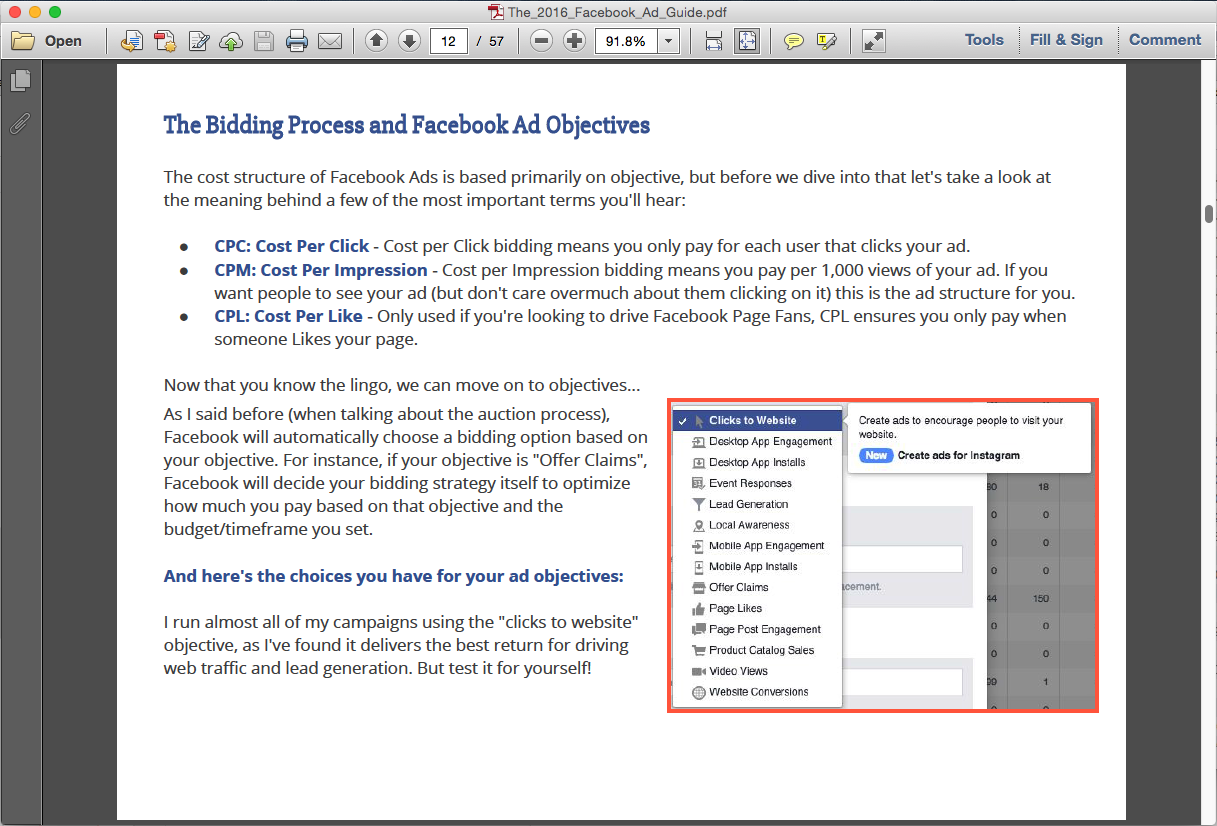Click the Save floppy disk icon
The width and height of the screenshot is (1217, 826).
[x=264, y=41]
